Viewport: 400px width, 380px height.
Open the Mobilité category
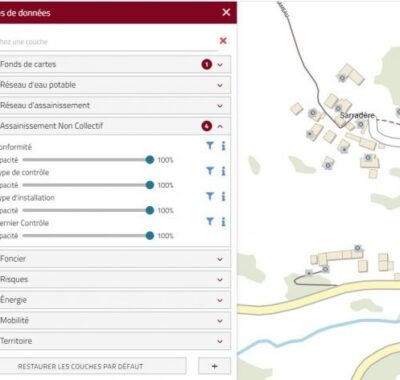pos(114,320)
